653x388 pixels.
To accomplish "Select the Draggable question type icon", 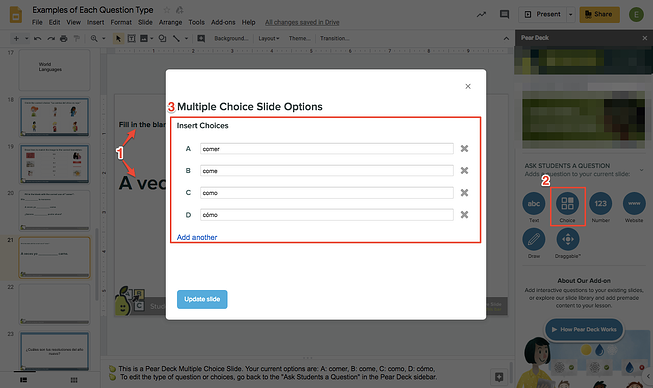I will [x=567, y=239].
